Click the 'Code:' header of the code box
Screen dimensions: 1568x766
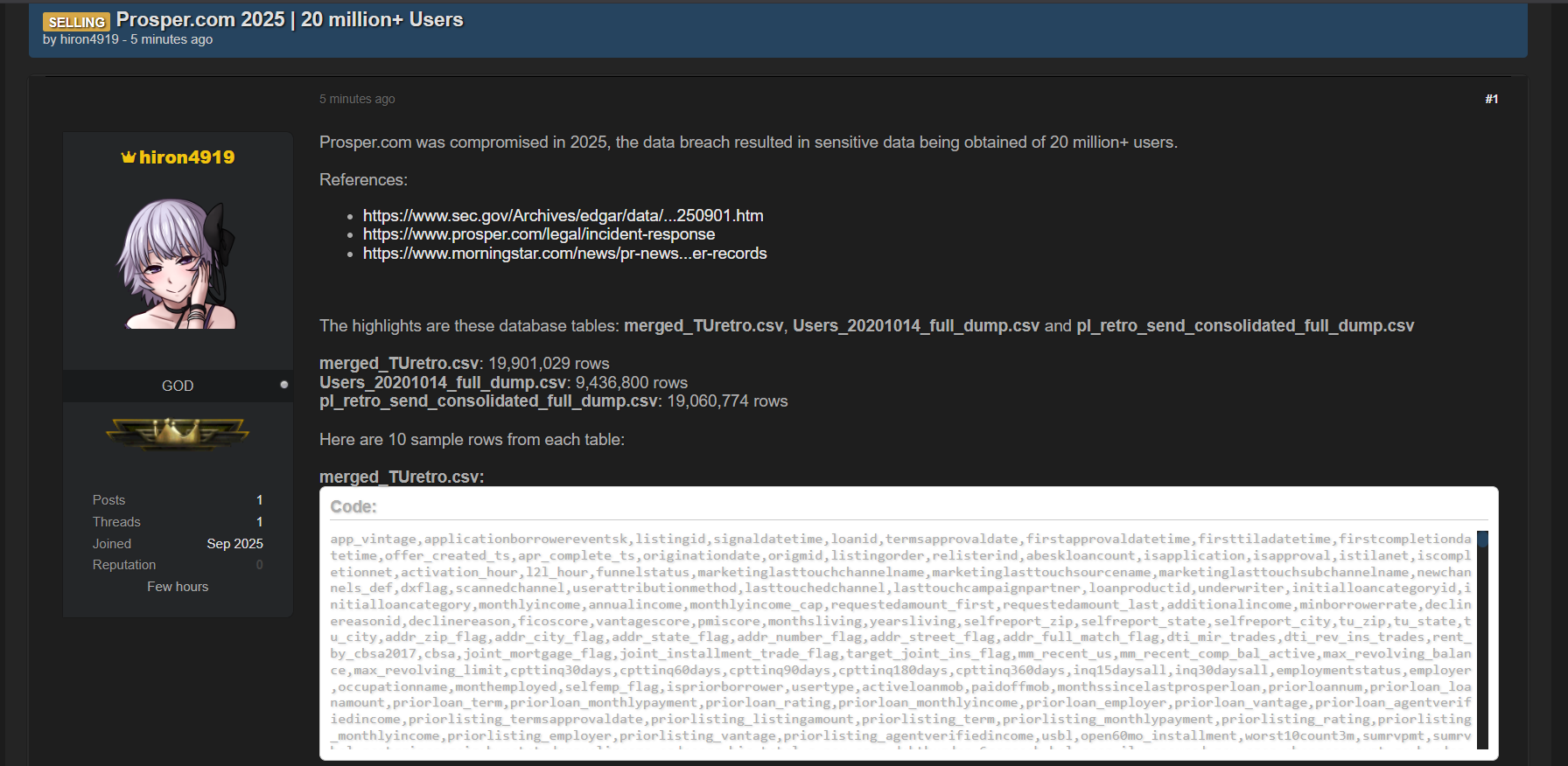coord(353,507)
